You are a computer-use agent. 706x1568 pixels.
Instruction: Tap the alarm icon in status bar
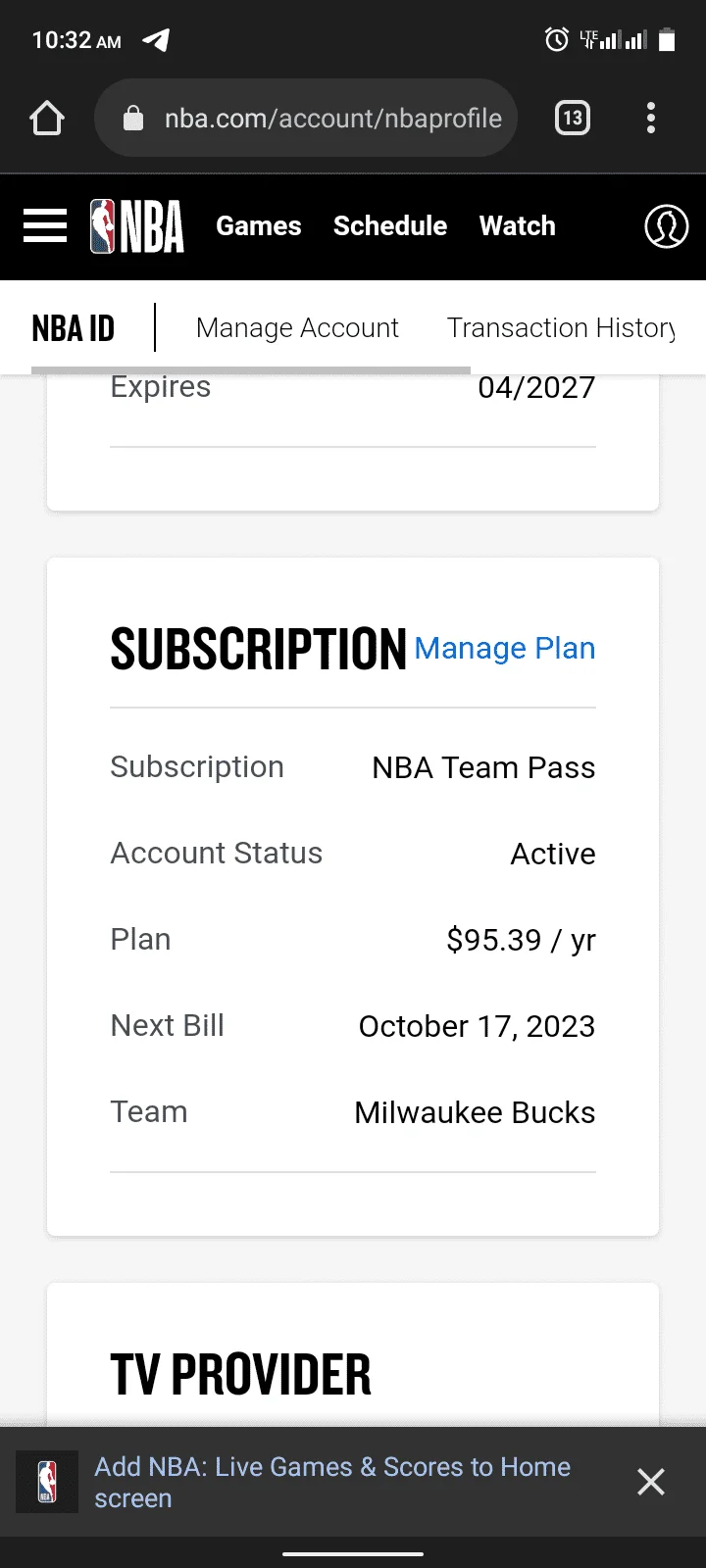(556, 40)
